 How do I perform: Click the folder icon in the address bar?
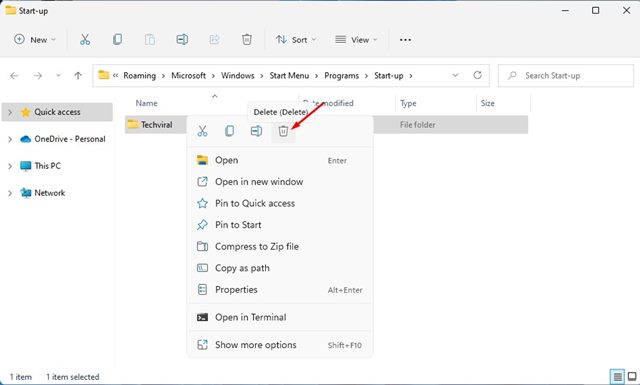tap(104, 75)
